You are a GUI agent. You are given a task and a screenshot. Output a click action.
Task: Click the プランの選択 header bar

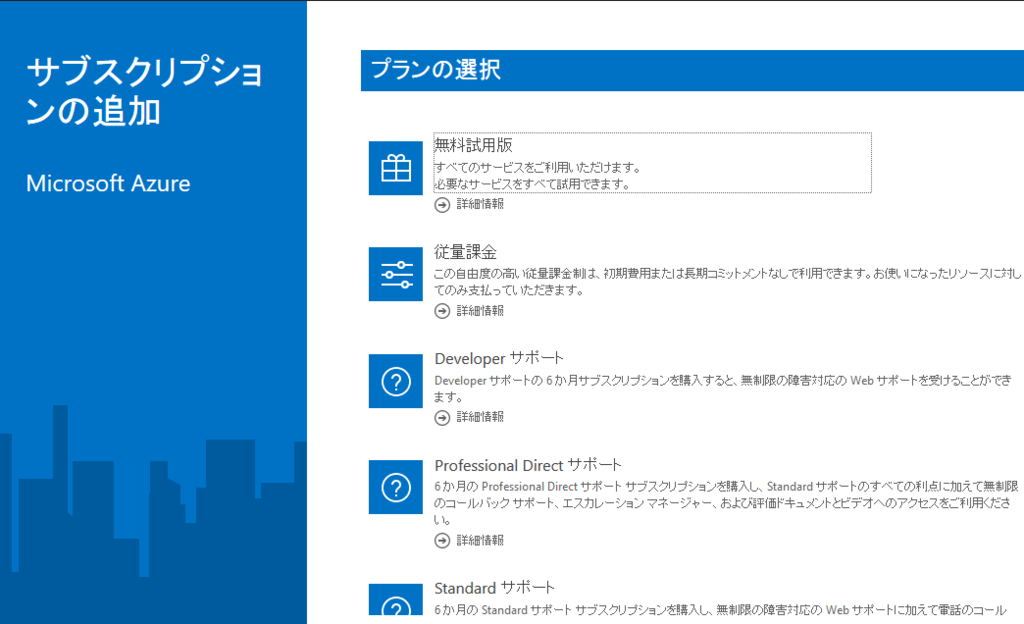tap(692, 70)
